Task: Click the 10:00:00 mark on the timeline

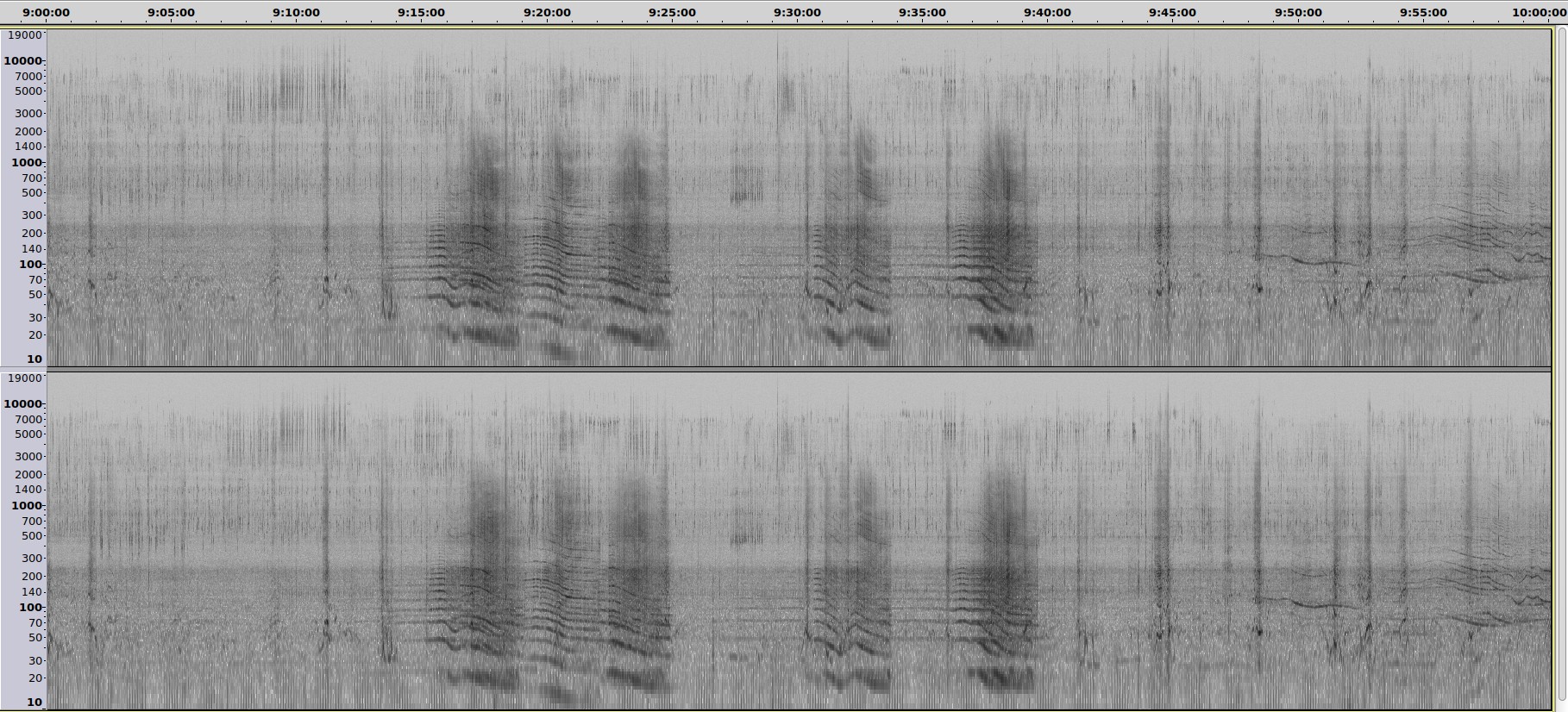Action: [x=1539, y=12]
